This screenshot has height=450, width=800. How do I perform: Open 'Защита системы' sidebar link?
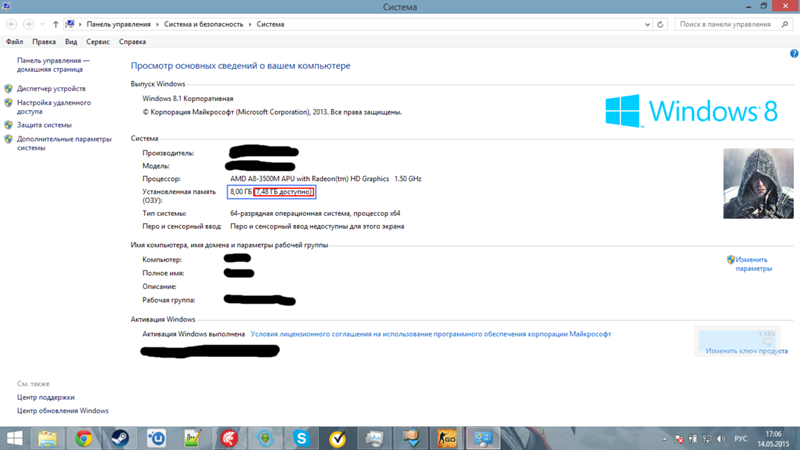tap(44, 125)
